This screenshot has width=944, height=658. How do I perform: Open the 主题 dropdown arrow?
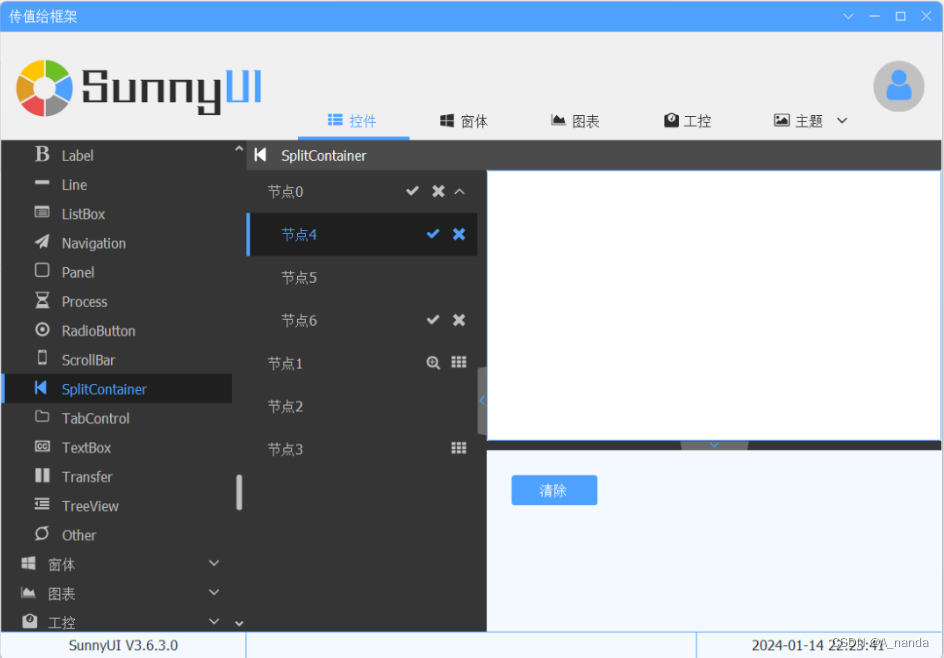[x=842, y=121]
